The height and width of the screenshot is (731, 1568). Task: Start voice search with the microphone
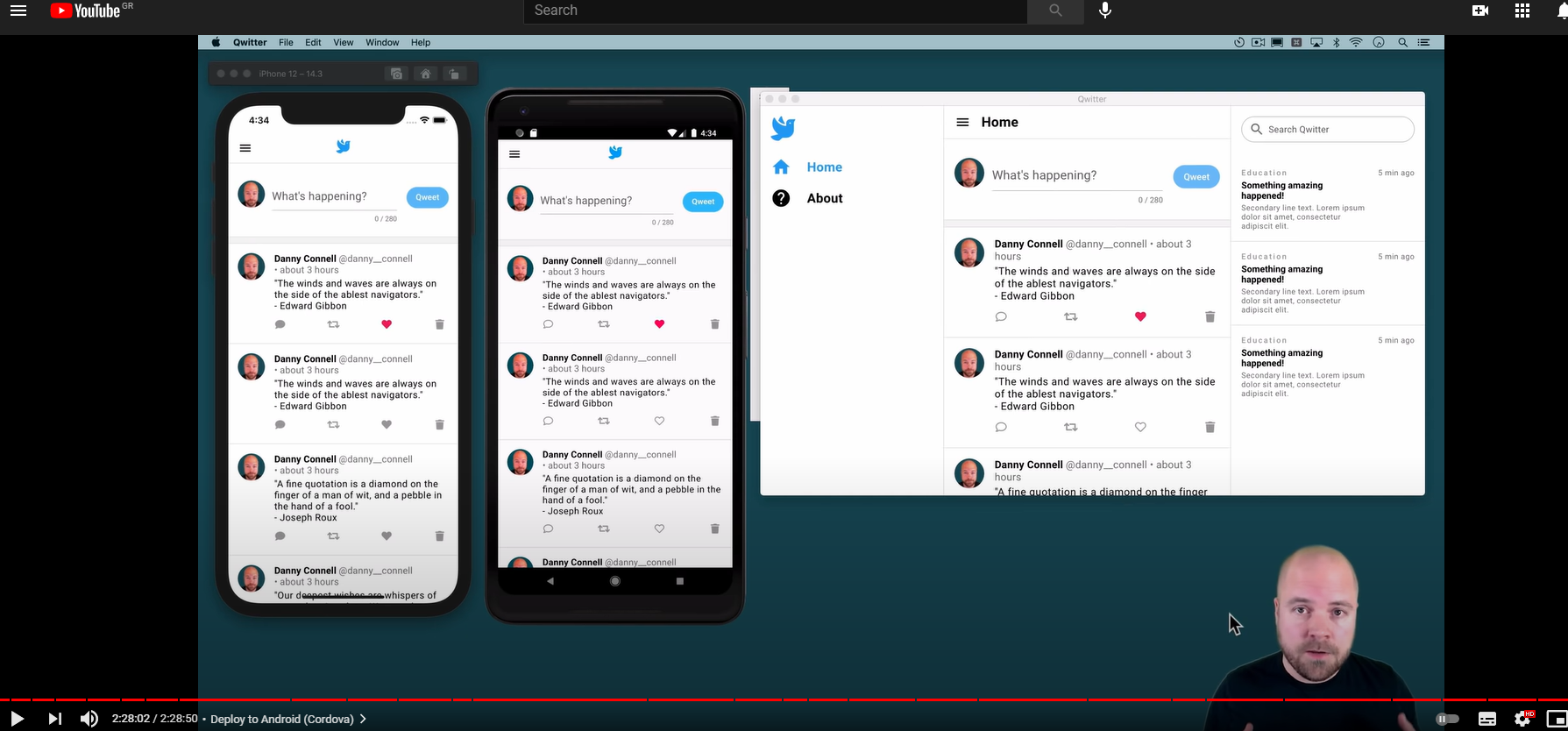click(x=1105, y=11)
